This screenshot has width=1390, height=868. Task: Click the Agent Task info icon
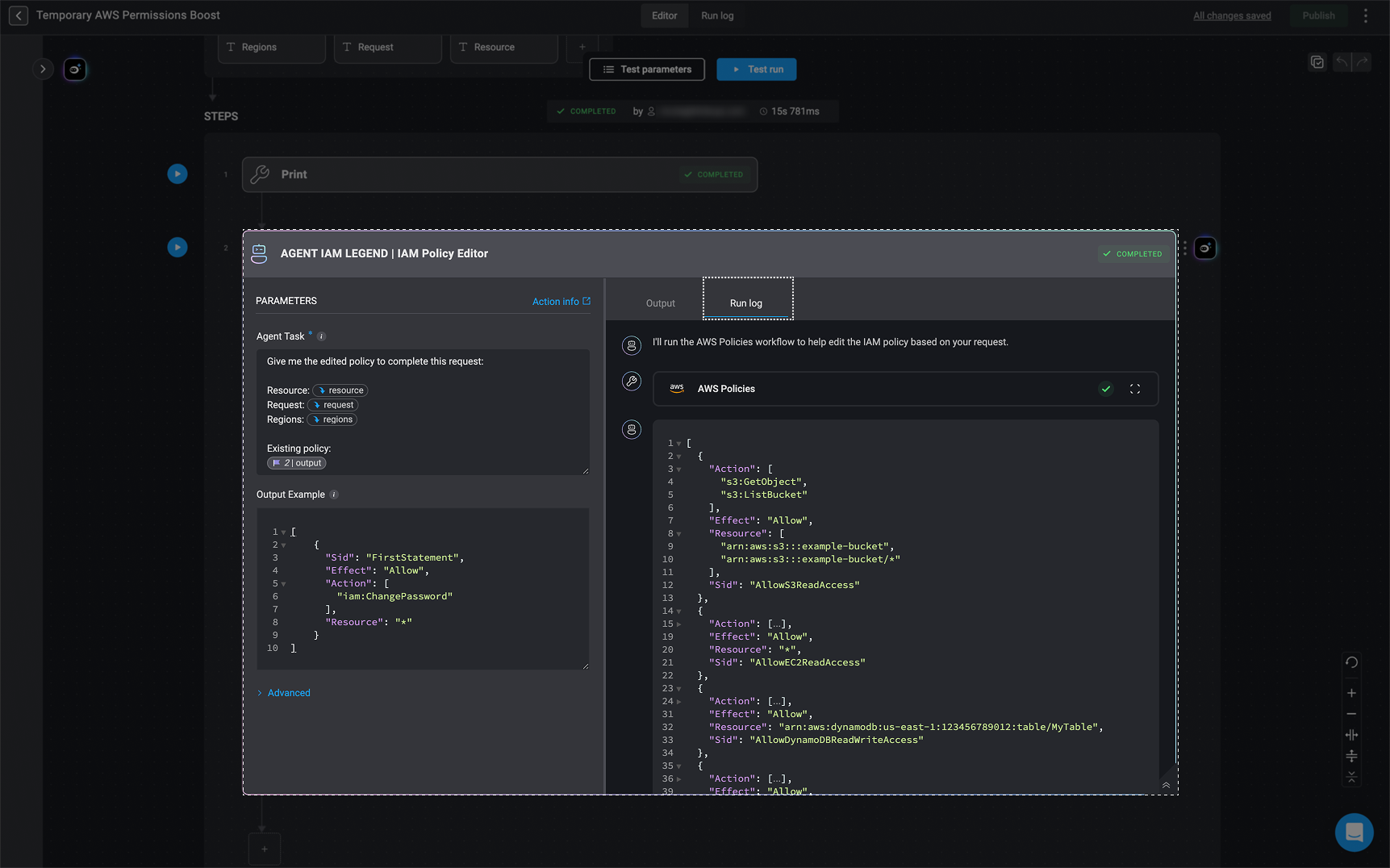click(x=321, y=336)
